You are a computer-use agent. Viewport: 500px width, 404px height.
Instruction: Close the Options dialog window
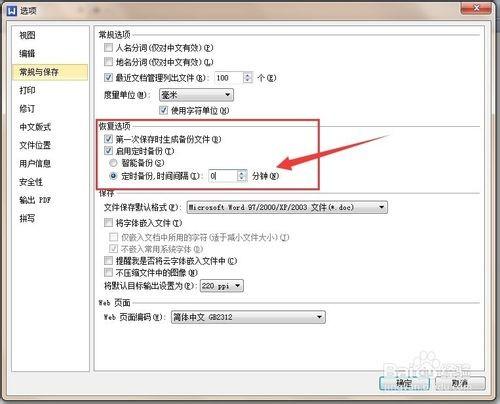(476, 8)
